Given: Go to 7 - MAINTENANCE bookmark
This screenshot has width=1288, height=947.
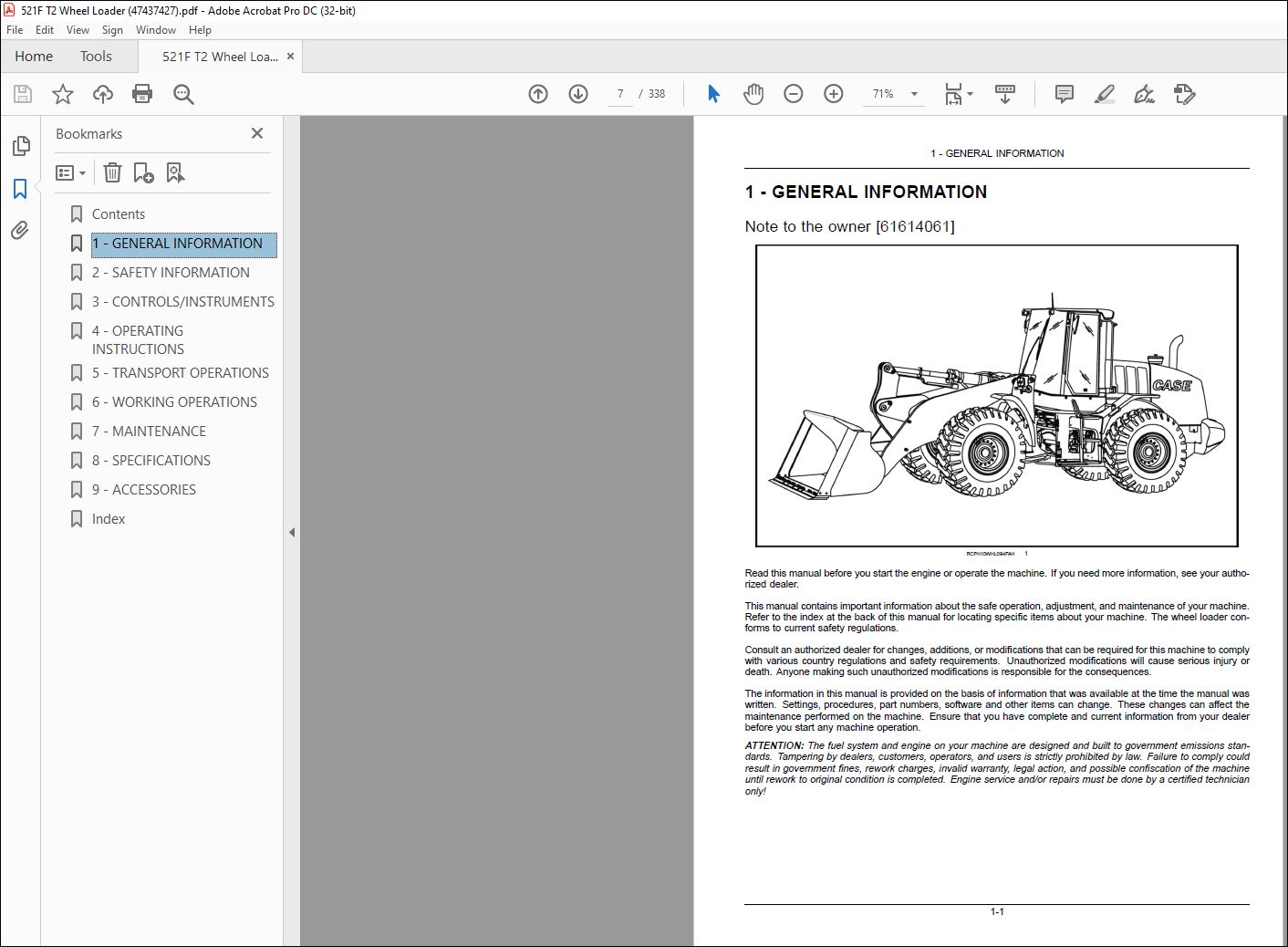Looking at the screenshot, I should coord(149,432).
